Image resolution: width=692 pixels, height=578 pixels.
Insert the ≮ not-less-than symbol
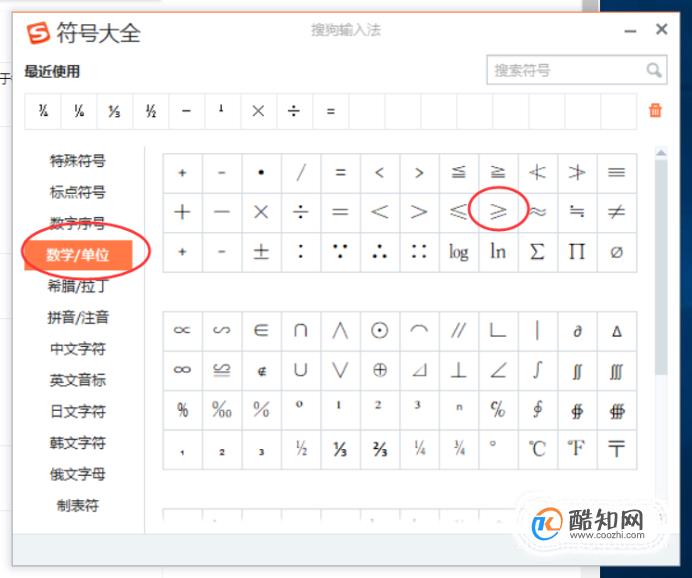538,173
